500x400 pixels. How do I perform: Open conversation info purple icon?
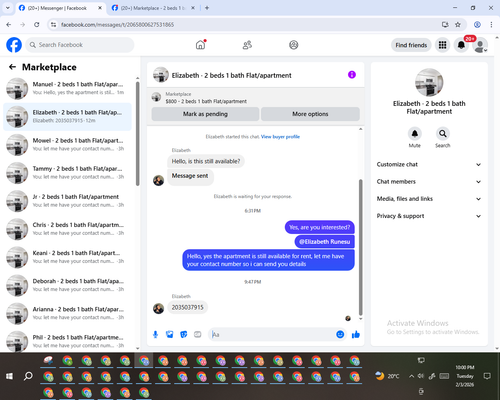point(352,75)
